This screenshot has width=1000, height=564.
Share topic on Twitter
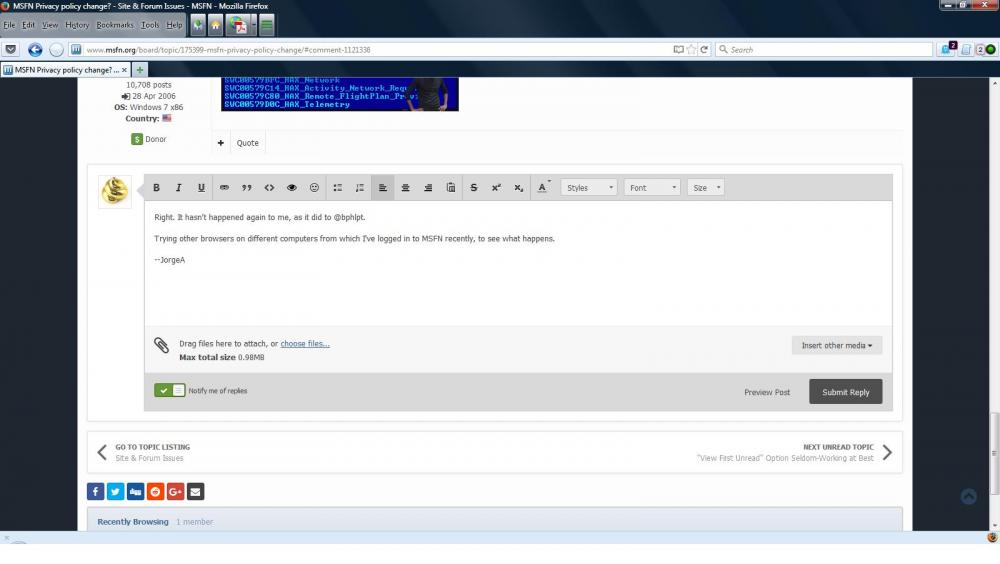pos(115,491)
